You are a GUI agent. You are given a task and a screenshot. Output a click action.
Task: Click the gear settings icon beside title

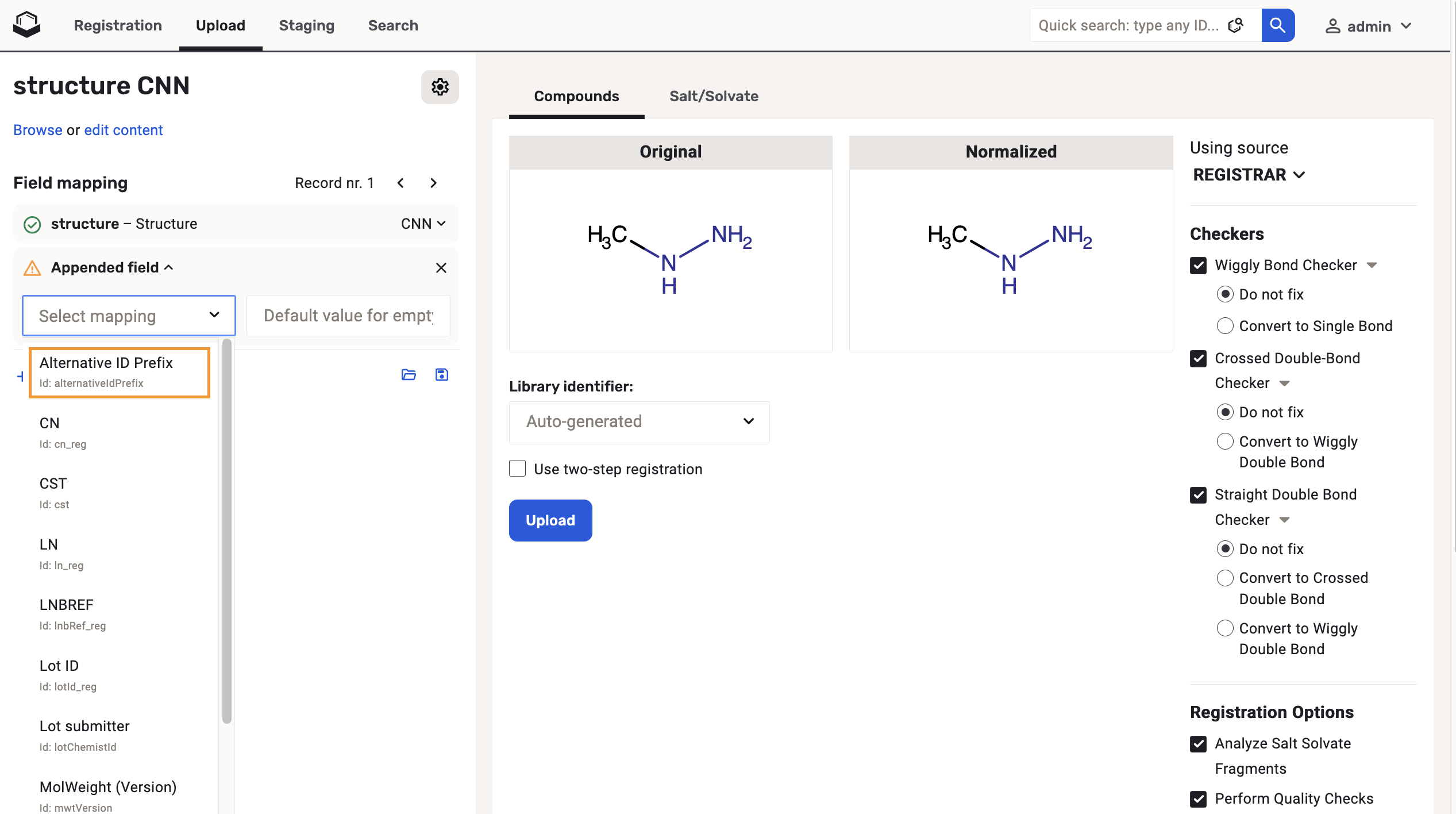pyautogui.click(x=440, y=87)
